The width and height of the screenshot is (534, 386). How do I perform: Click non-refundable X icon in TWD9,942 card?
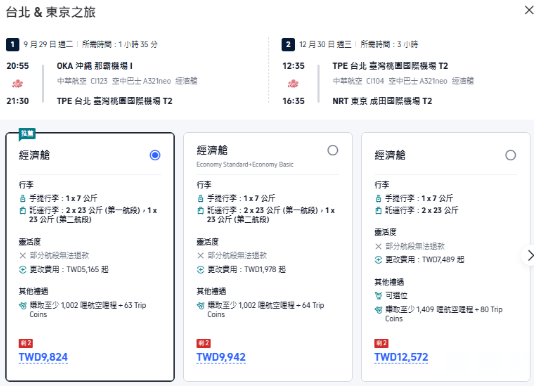200,256
